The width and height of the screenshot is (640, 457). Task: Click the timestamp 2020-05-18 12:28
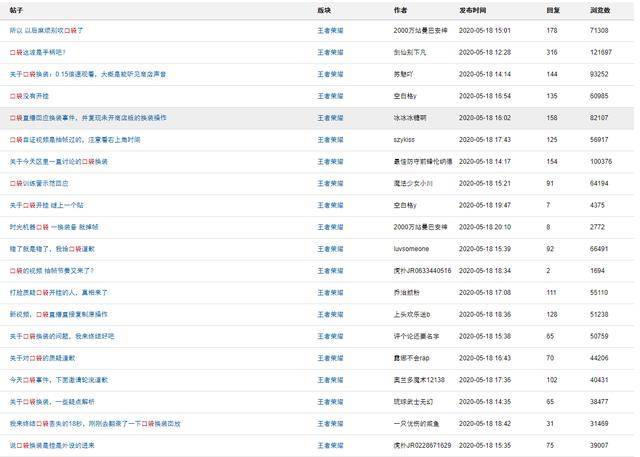tap(485, 52)
